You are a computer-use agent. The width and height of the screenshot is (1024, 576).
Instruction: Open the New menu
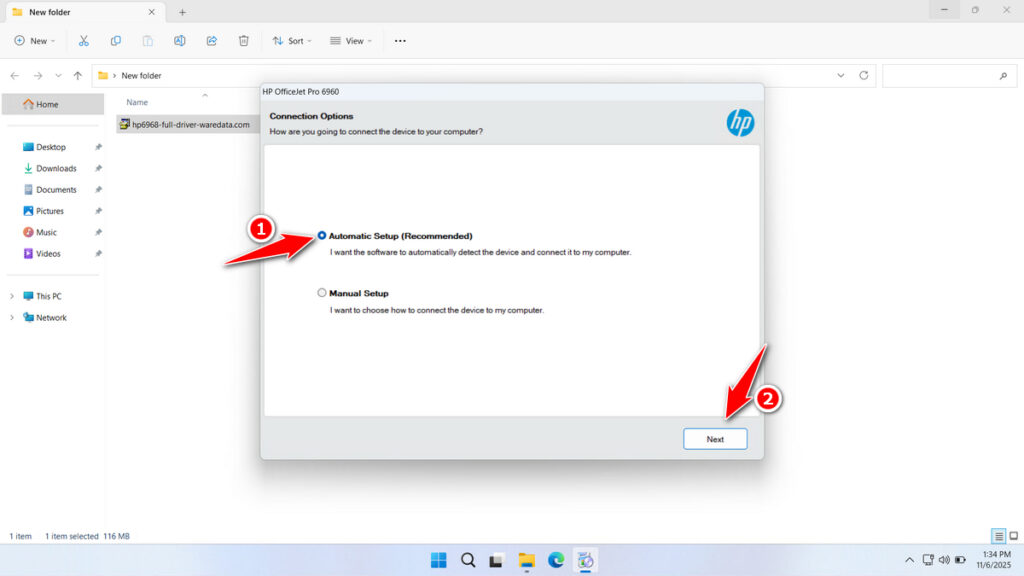(x=34, y=40)
